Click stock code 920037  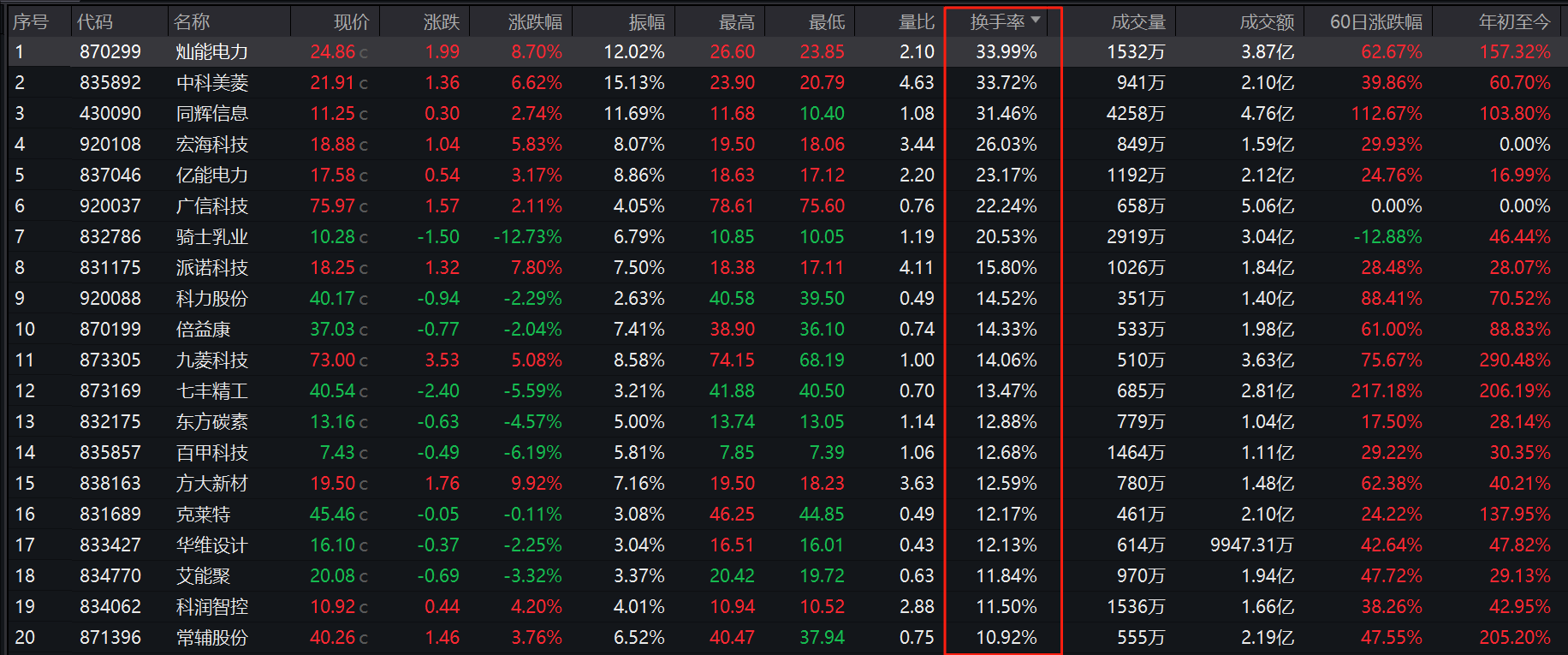(x=110, y=205)
